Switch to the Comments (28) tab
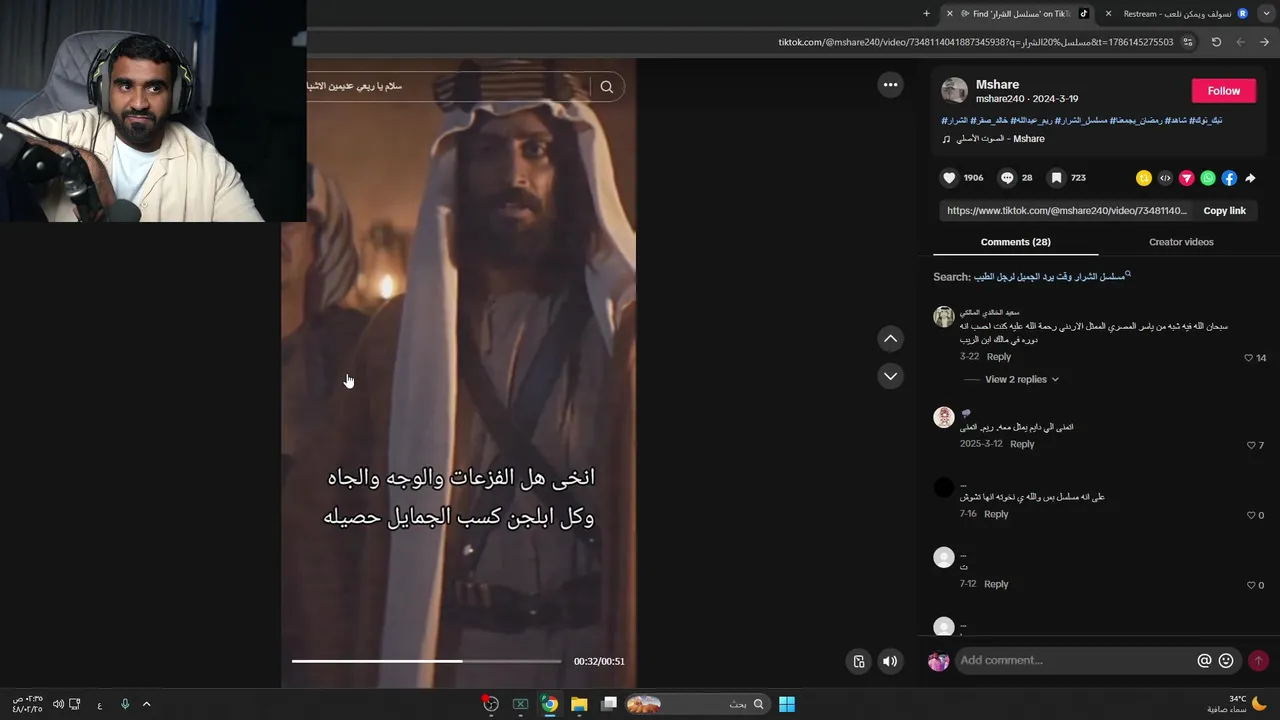Screen dimensions: 1280x720 click(x=1016, y=242)
